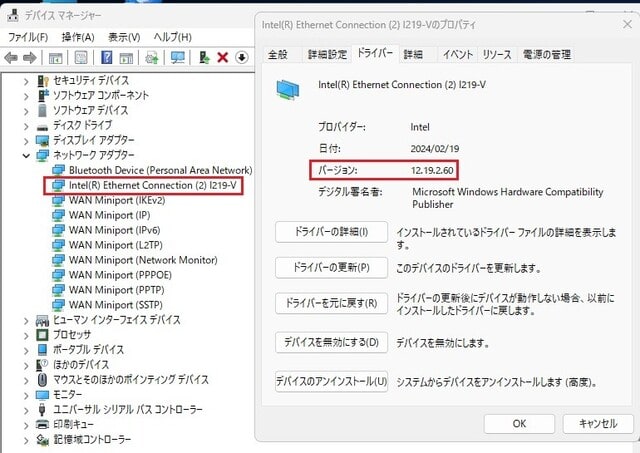Select WAN Miniport (SSTP)

pyautogui.click(x=116, y=305)
